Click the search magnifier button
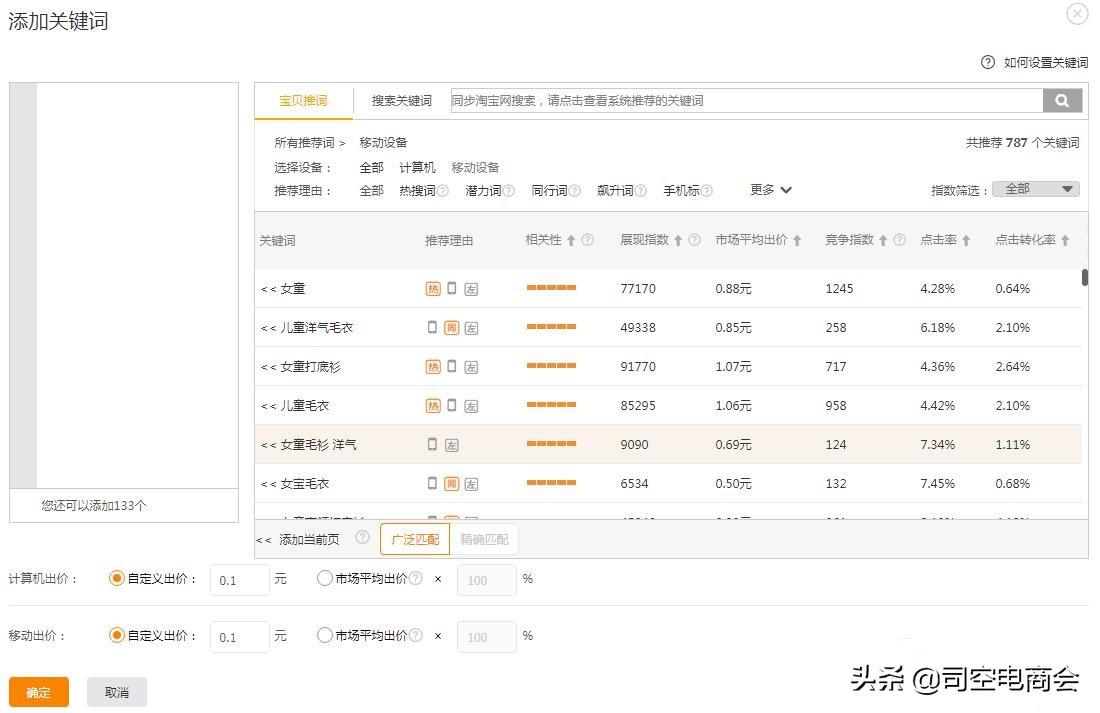Viewport: 1100px width, 713px height. coord(1062,100)
